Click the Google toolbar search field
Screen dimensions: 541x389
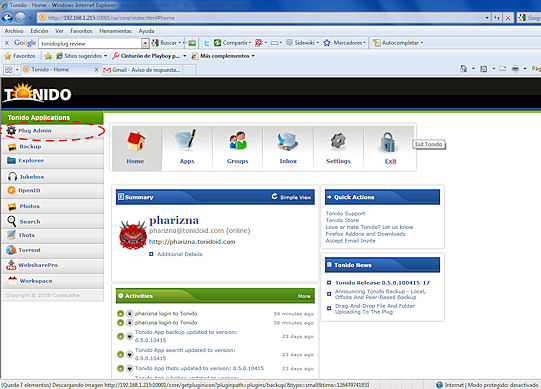point(90,43)
